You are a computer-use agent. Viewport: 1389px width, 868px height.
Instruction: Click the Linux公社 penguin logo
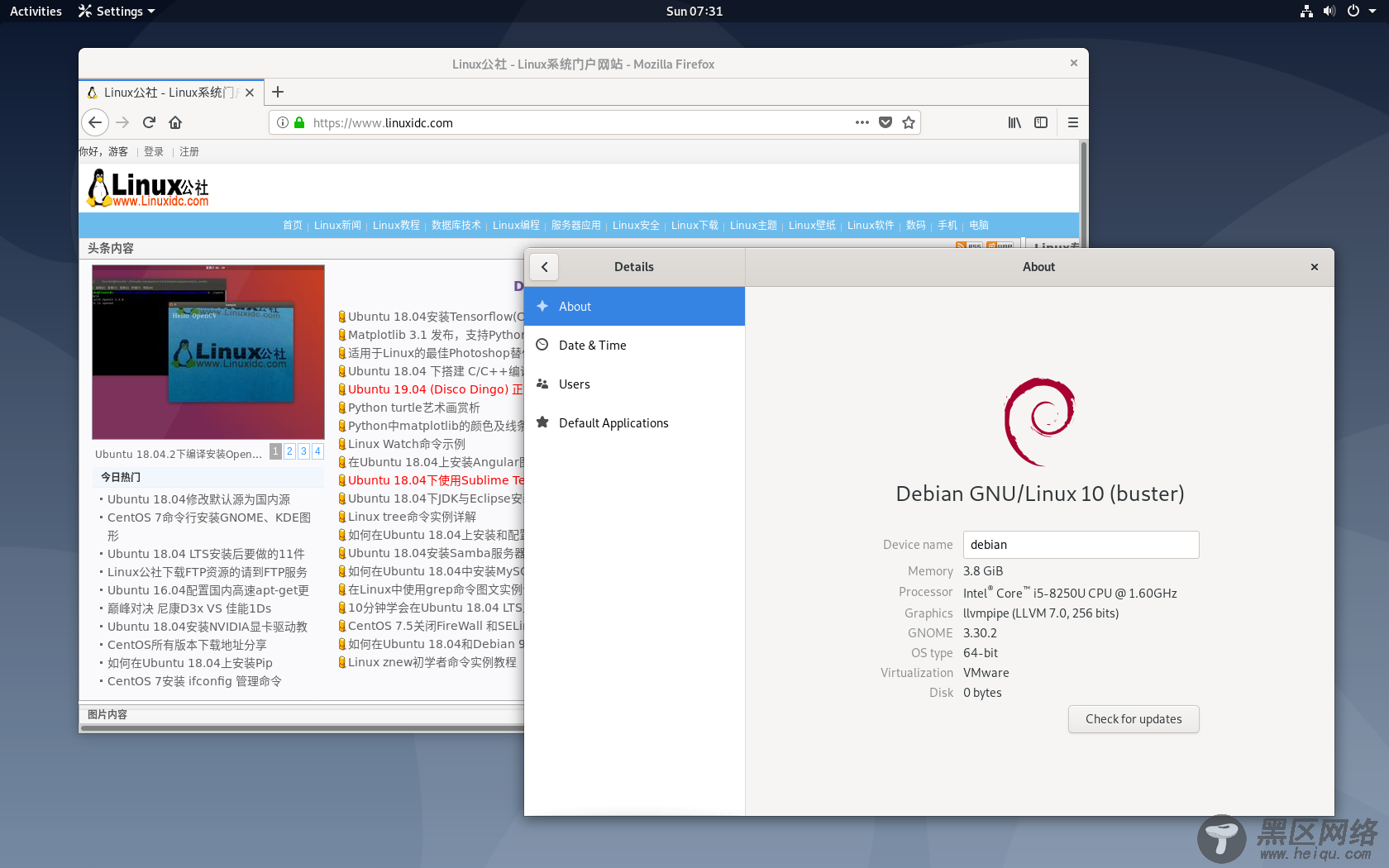point(149,188)
